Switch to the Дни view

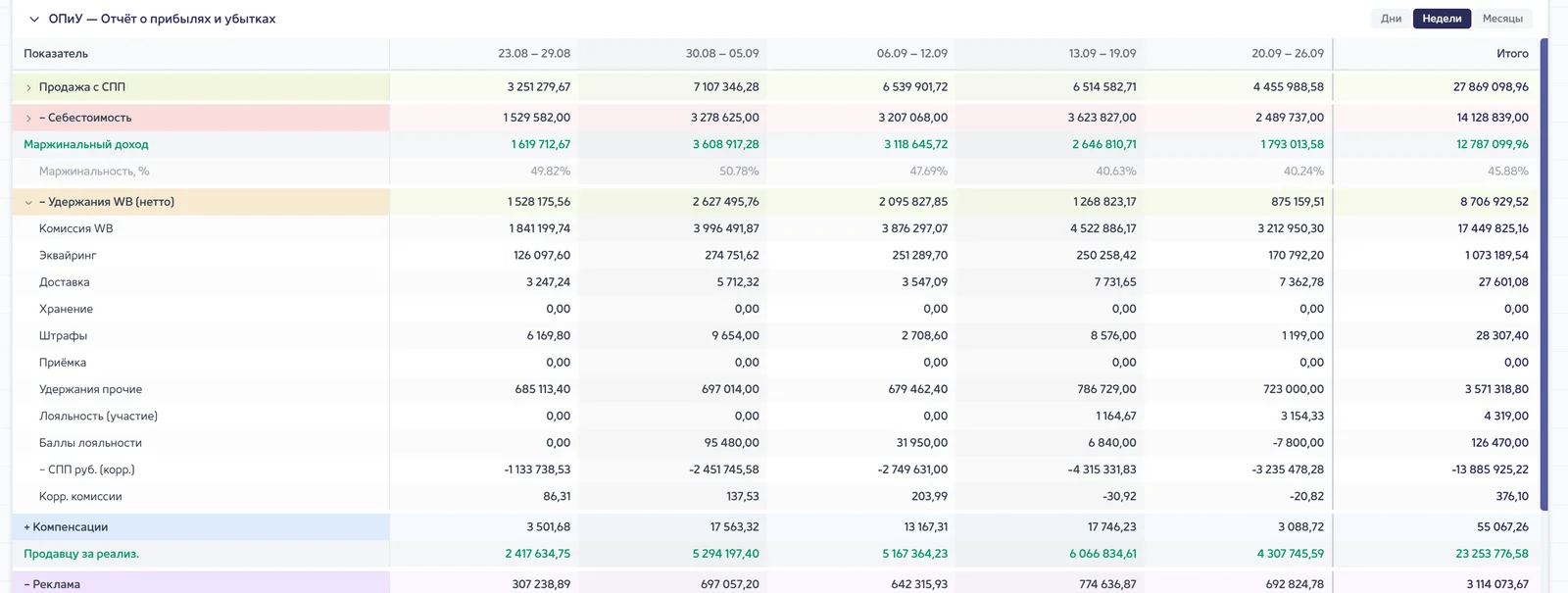tap(1392, 19)
